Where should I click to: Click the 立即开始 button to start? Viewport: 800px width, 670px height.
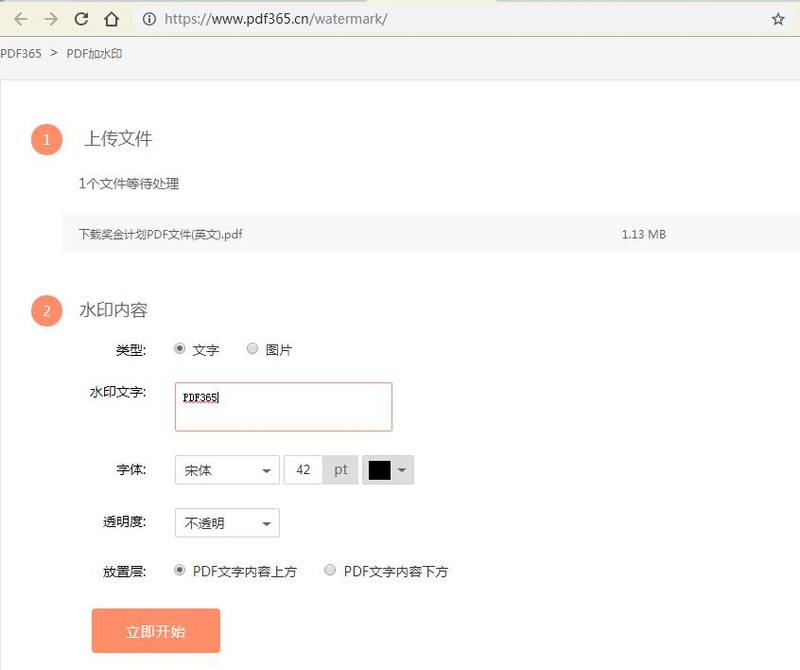(x=156, y=630)
